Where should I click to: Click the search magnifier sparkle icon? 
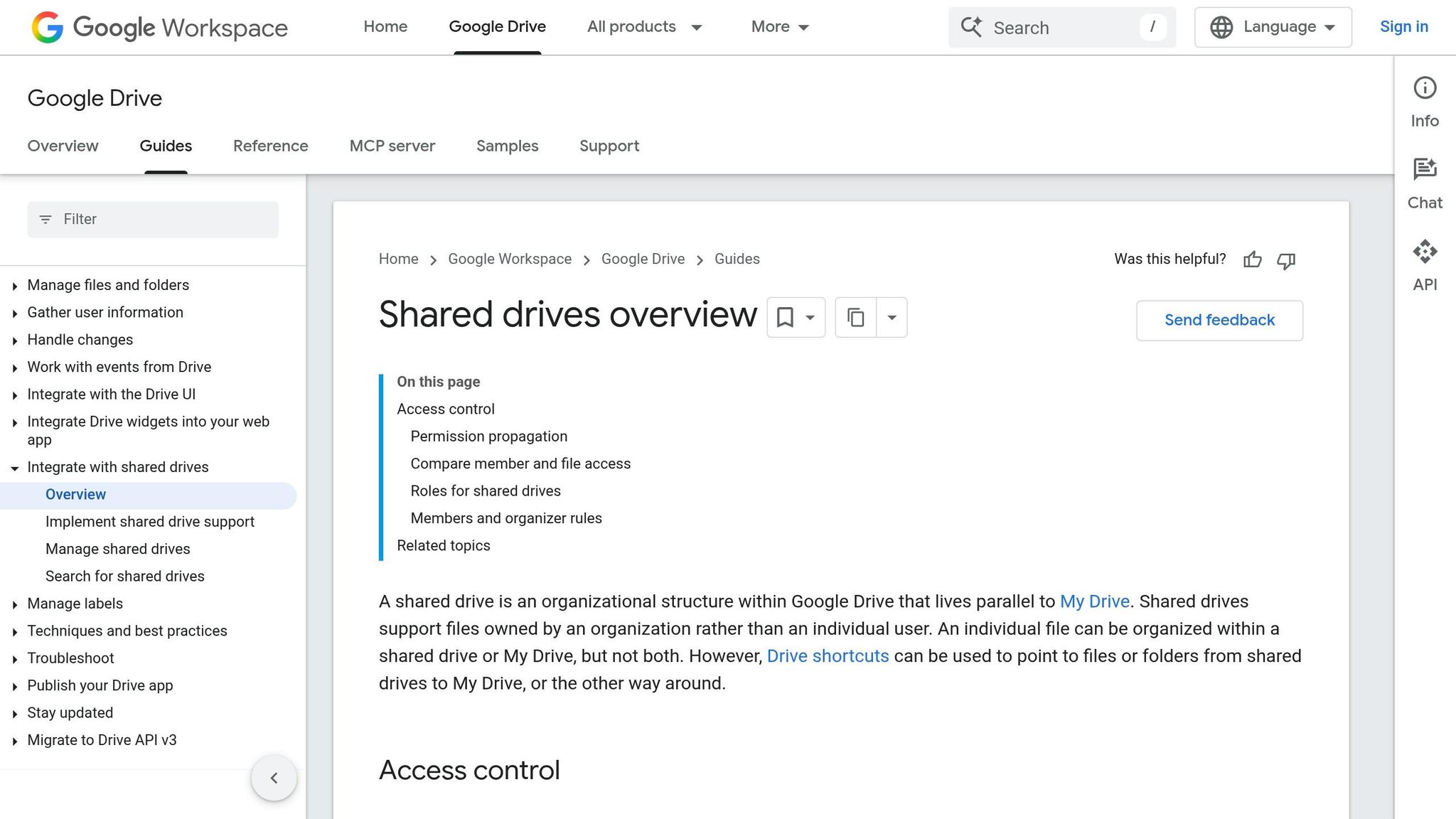[x=971, y=27]
